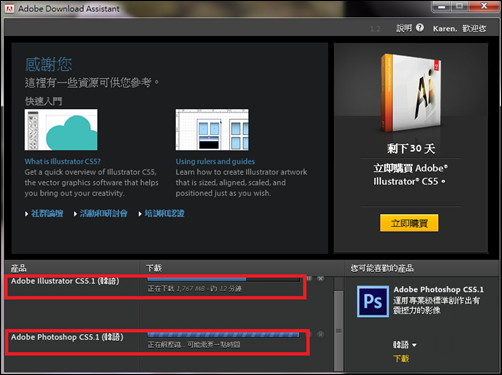Click the Illustrator Ai box image
The image size is (502, 375).
pyautogui.click(x=411, y=93)
